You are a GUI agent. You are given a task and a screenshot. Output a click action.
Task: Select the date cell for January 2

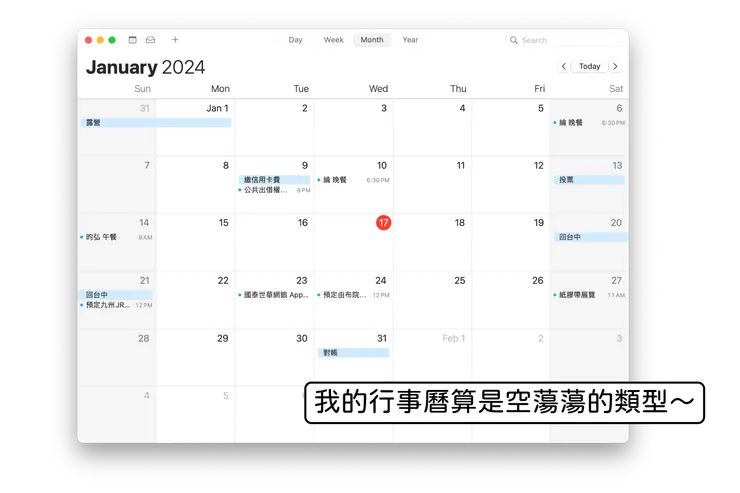click(x=274, y=127)
